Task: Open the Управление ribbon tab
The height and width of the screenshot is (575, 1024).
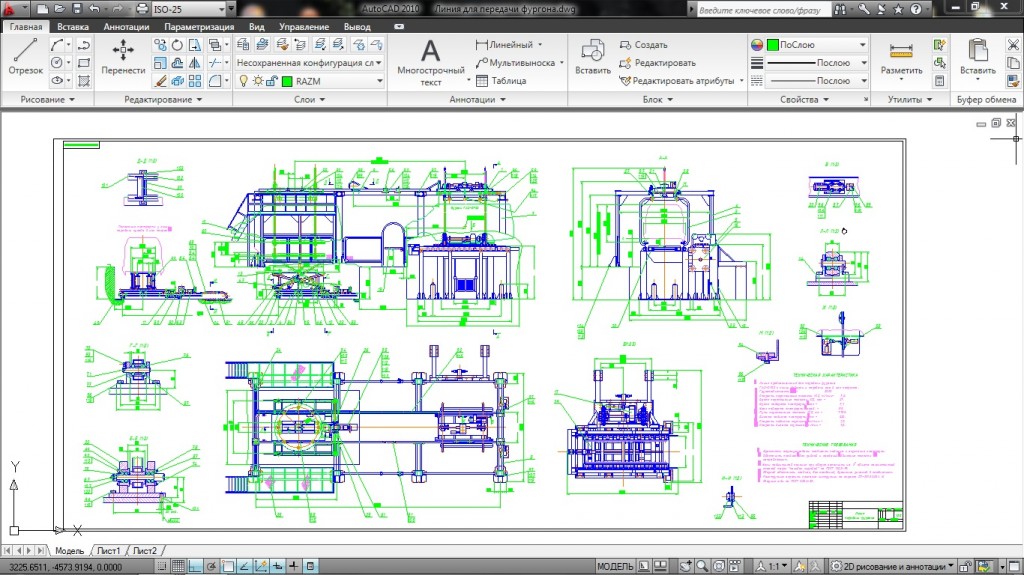Action: [x=304, y=27]
